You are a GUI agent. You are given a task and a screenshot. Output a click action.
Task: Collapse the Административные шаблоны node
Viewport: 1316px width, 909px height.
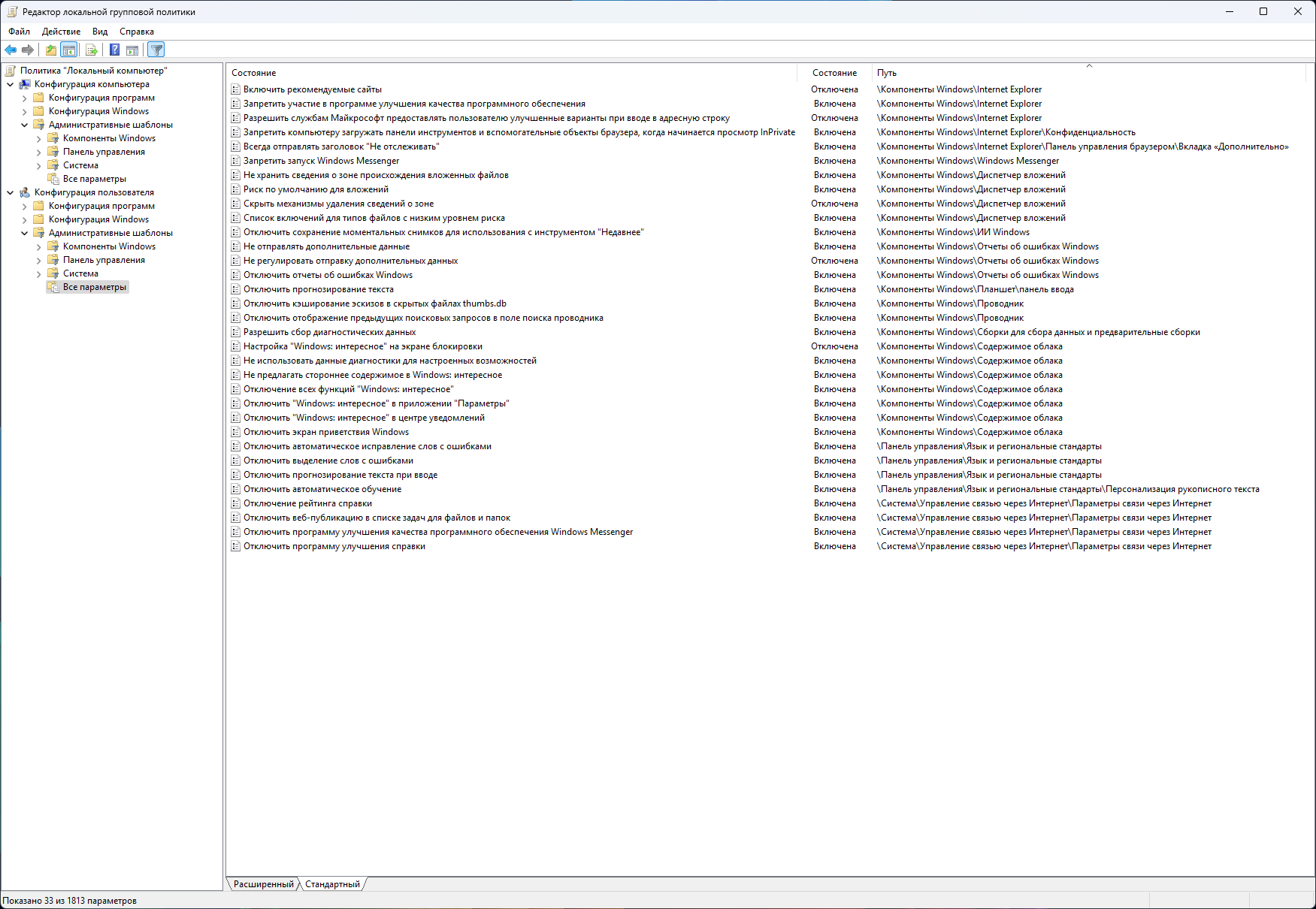pos(25,124)
